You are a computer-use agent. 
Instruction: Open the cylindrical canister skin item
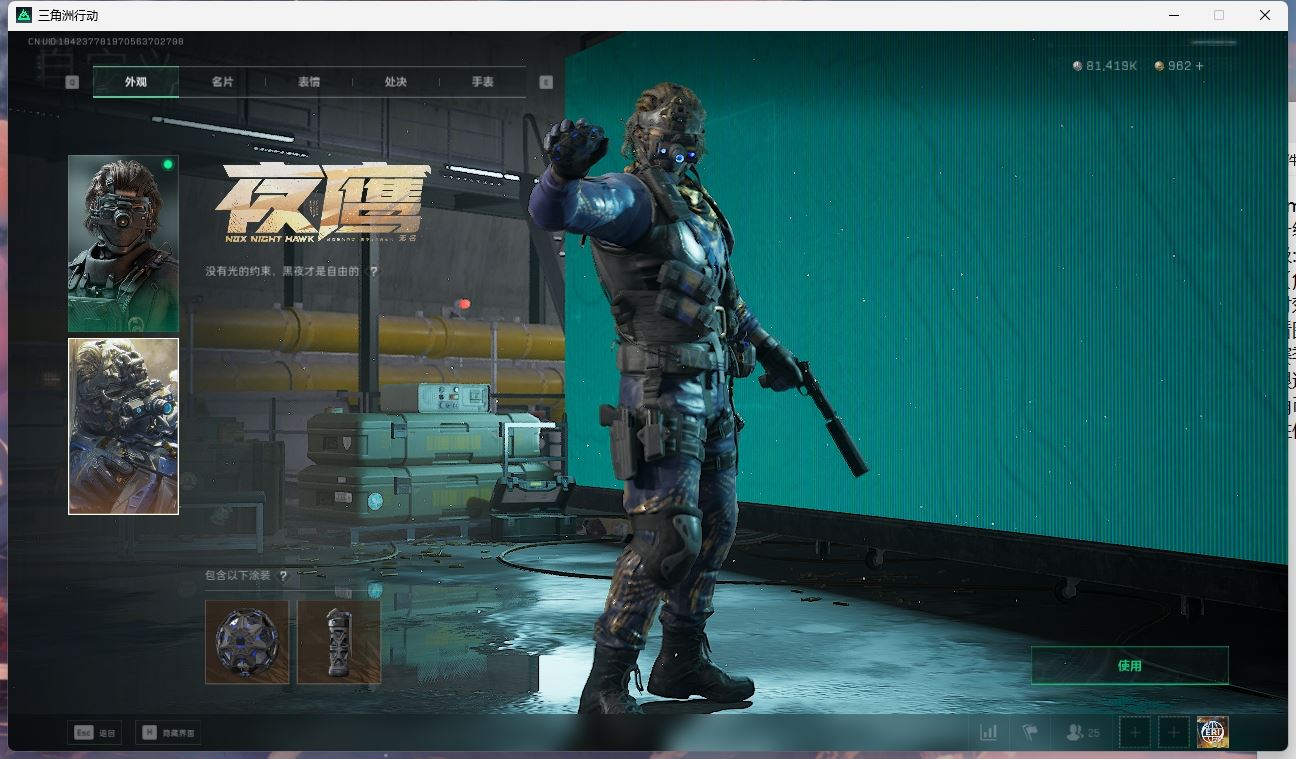[339, 642]
